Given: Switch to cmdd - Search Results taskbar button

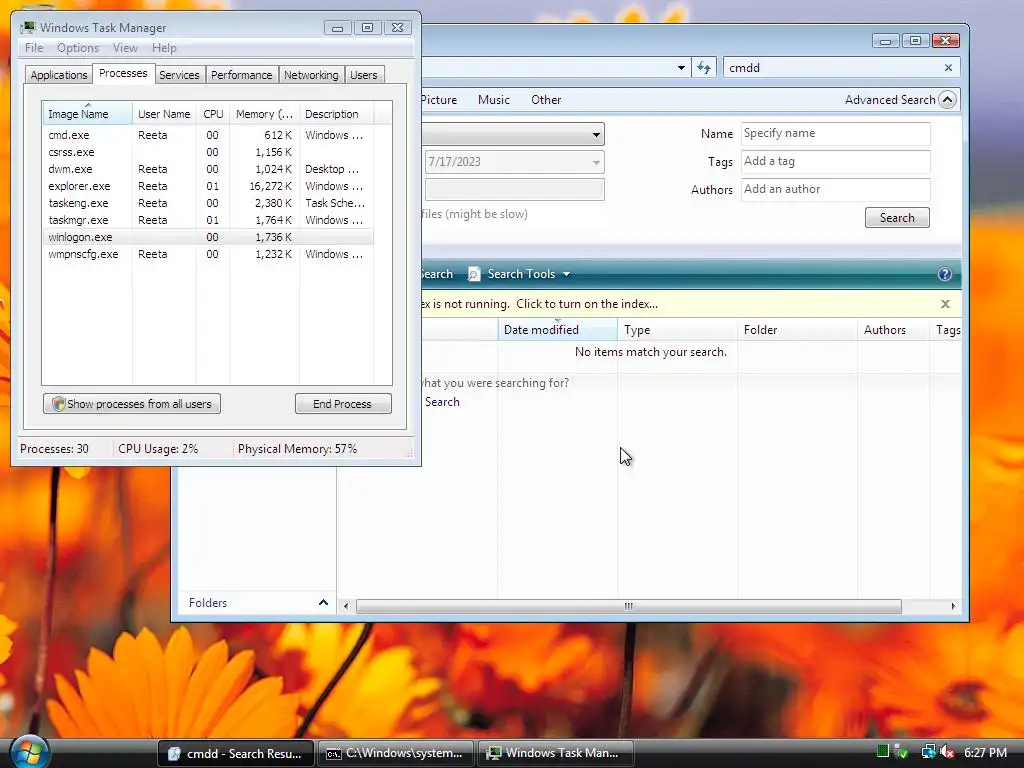Looking at the screenshot, I should pyautogui.click(x=236, y=753).
